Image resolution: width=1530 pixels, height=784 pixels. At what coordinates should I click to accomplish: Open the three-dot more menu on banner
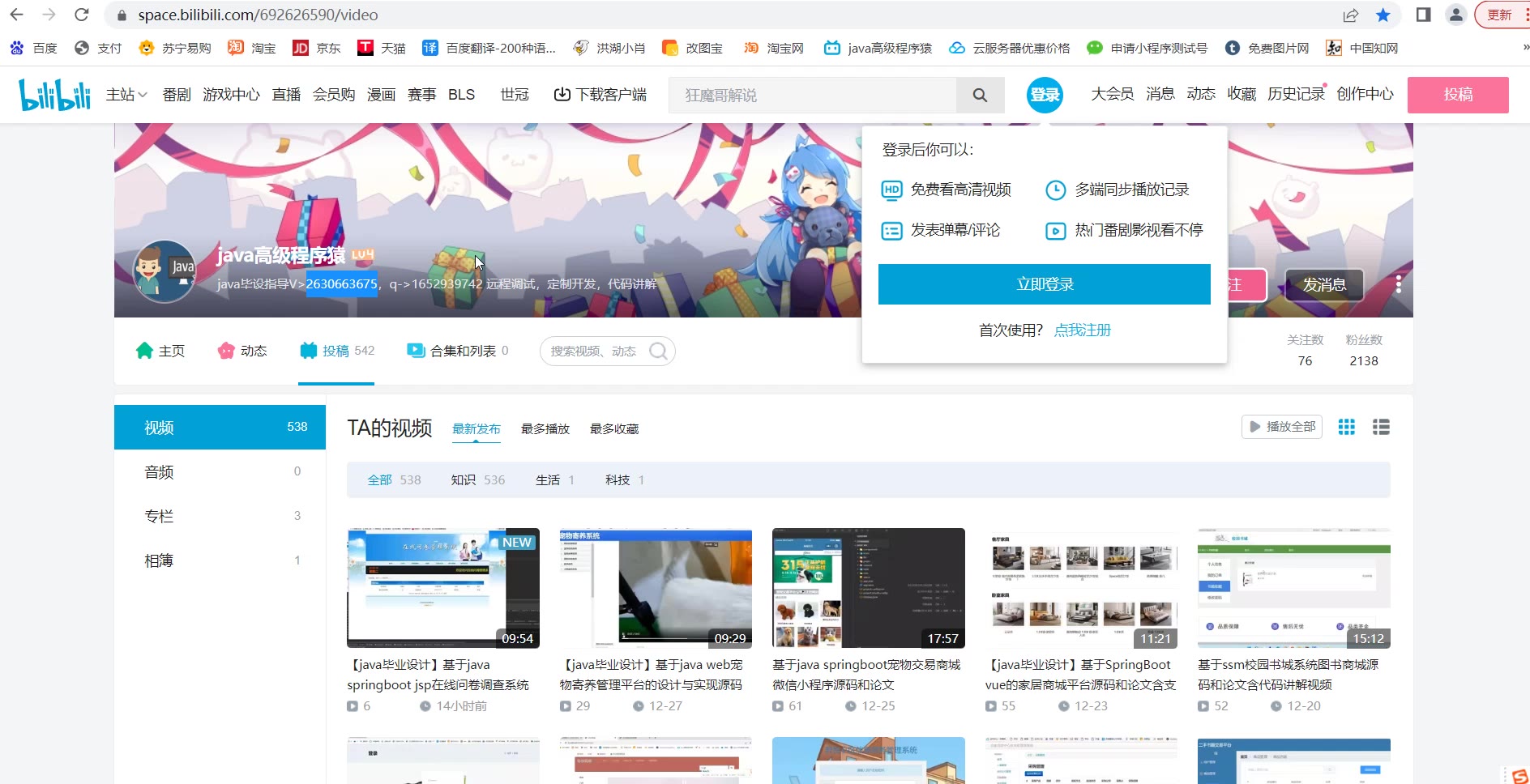point(1398,284)
